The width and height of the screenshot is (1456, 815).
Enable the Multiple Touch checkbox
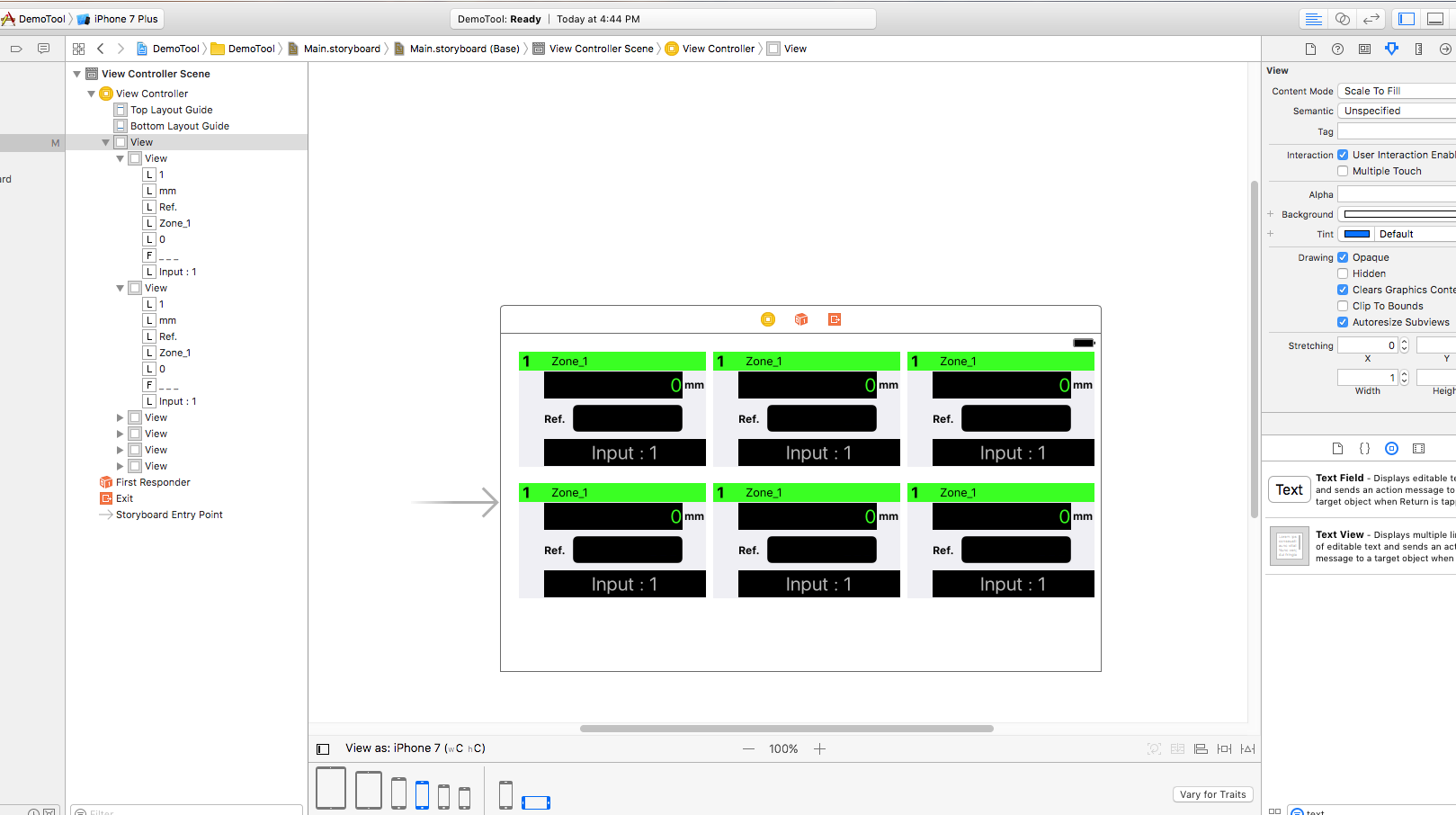tap(1343, 171)
